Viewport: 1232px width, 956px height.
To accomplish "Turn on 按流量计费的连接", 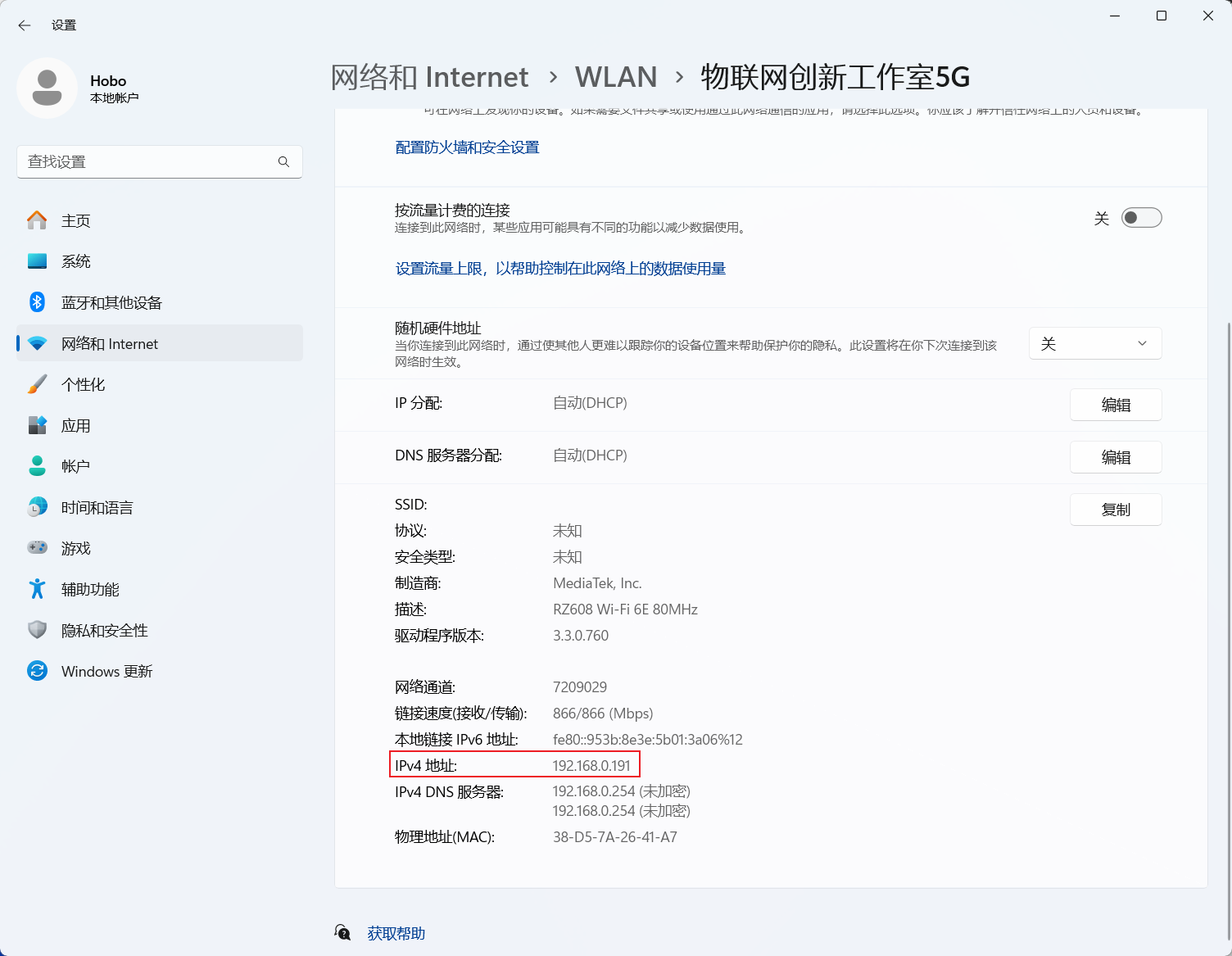I will pyautogui.click(x=1141, y=217).
